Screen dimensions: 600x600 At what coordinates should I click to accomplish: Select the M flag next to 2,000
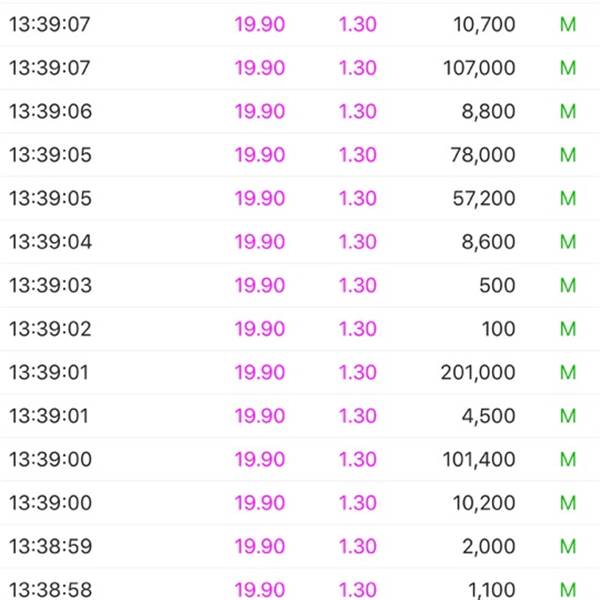(568, 546)
